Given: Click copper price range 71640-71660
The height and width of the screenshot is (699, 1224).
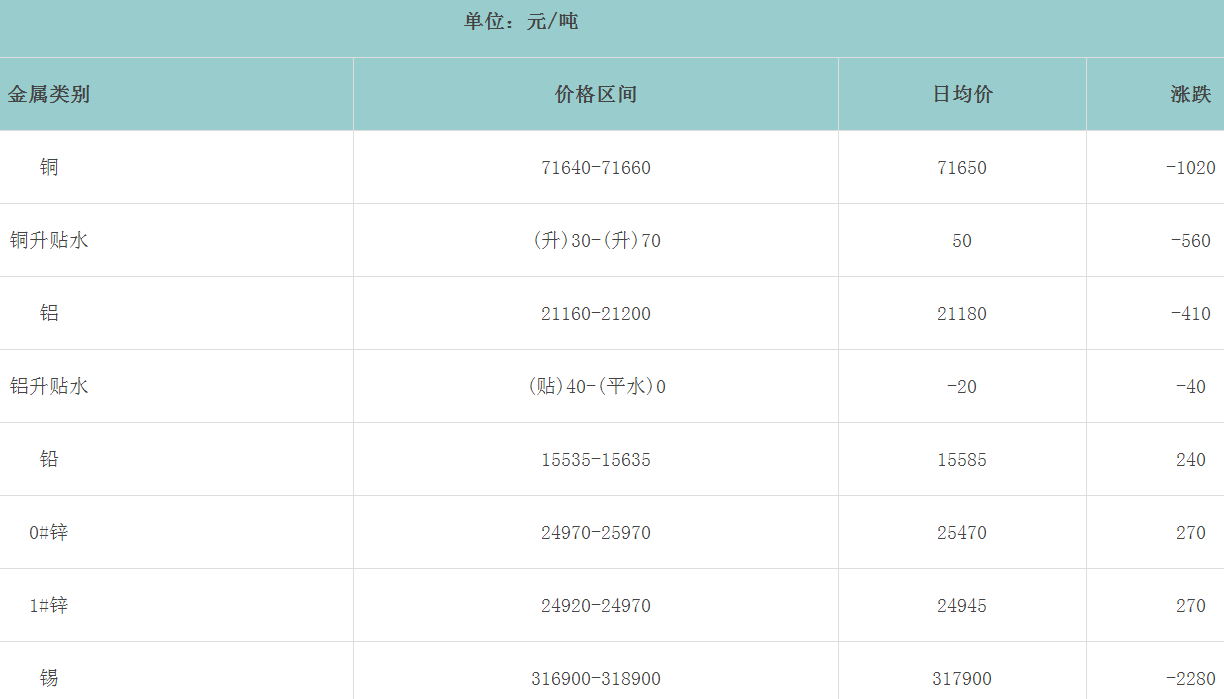Looking at the screenshot, I should 596,168.
